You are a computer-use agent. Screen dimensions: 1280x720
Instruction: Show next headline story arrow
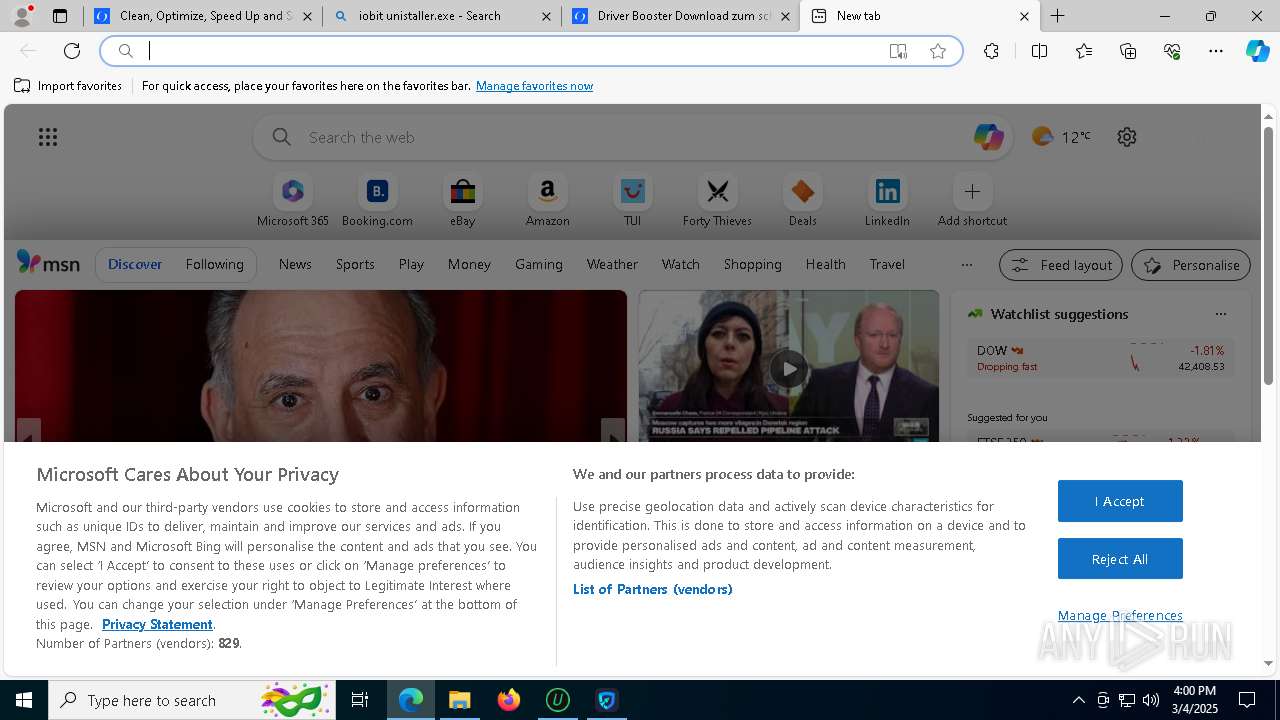613,431
